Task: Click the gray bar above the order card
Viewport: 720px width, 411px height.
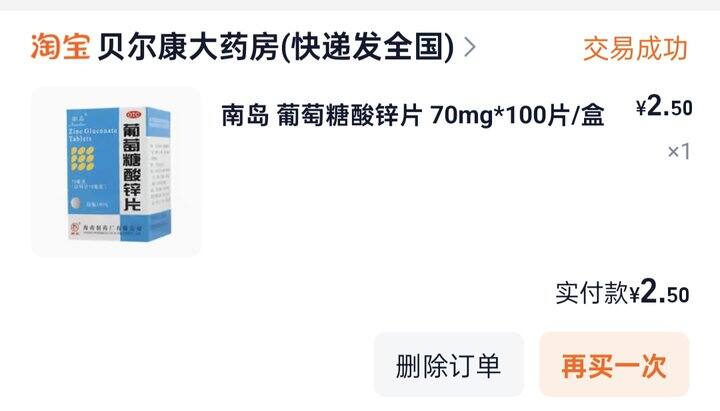Action: (x=360, y=5)
